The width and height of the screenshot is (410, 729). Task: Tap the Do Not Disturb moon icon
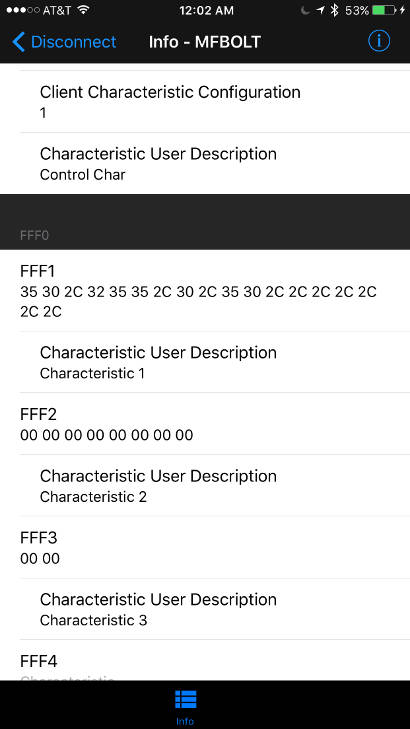305,11
